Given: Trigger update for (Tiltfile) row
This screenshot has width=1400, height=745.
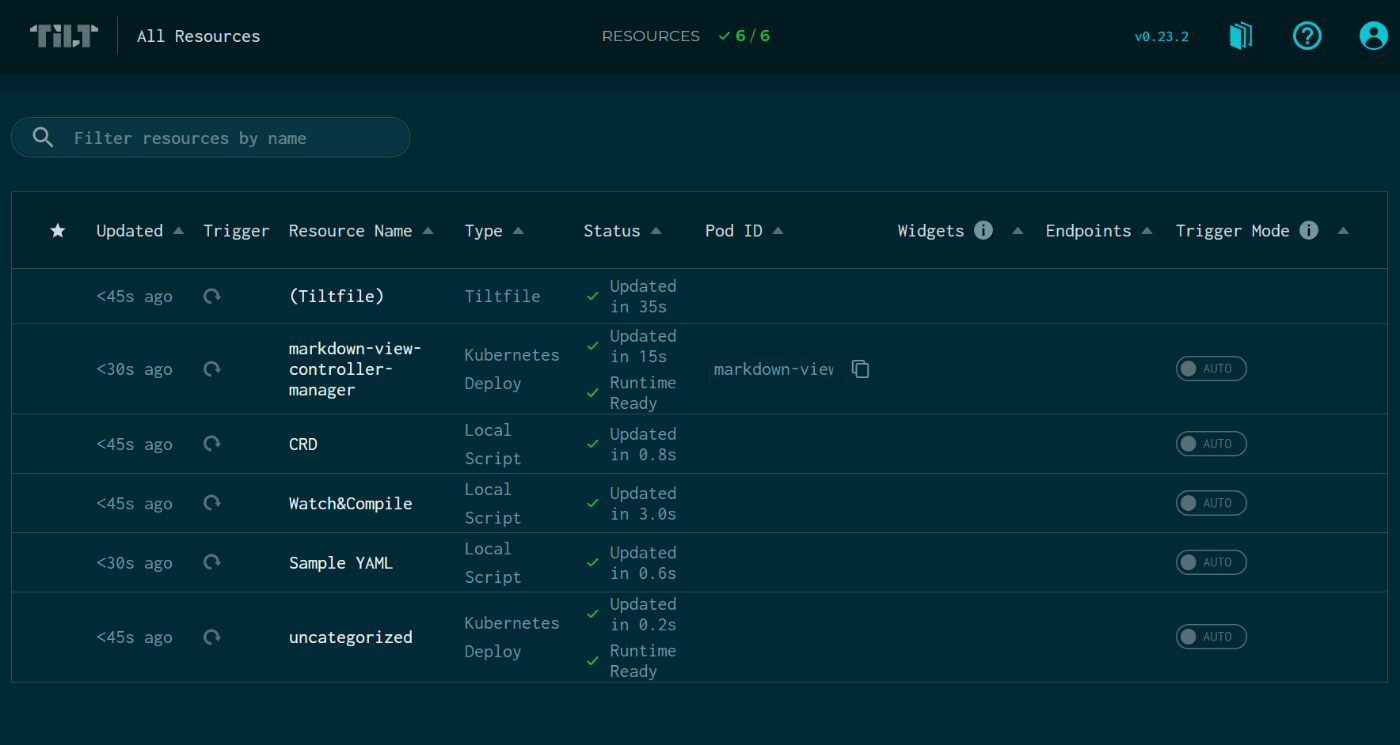Looking at the screenshot, I should click(x=212, y=296).
